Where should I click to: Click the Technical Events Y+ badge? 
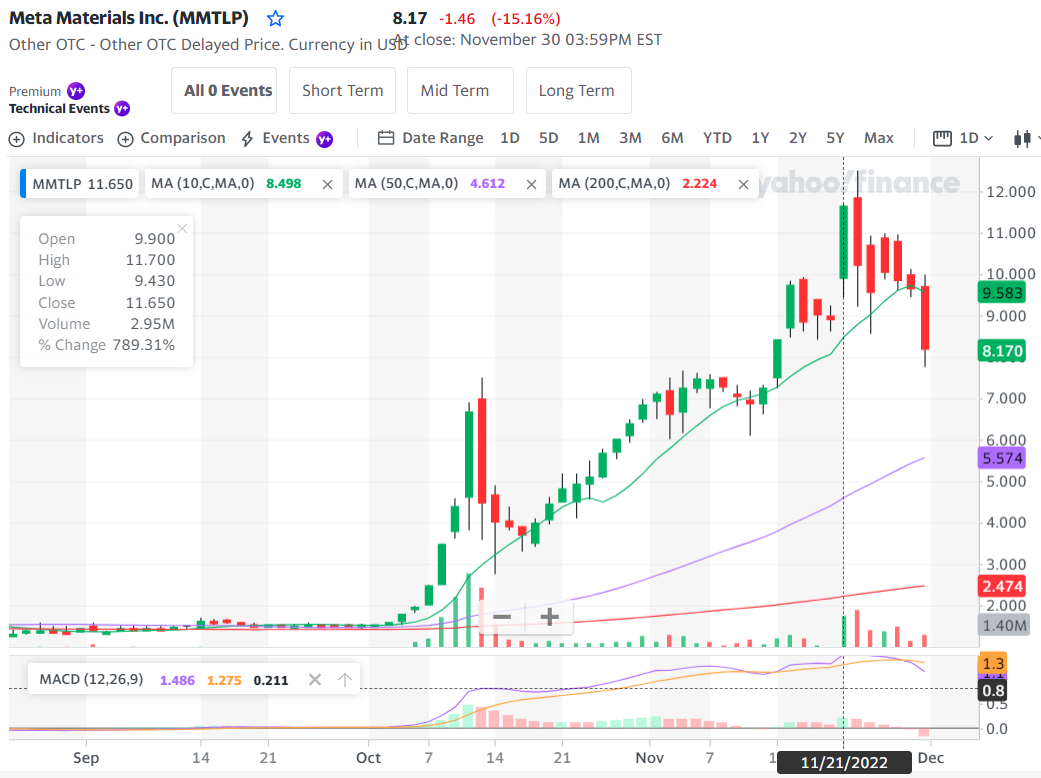tap(122, 108)
